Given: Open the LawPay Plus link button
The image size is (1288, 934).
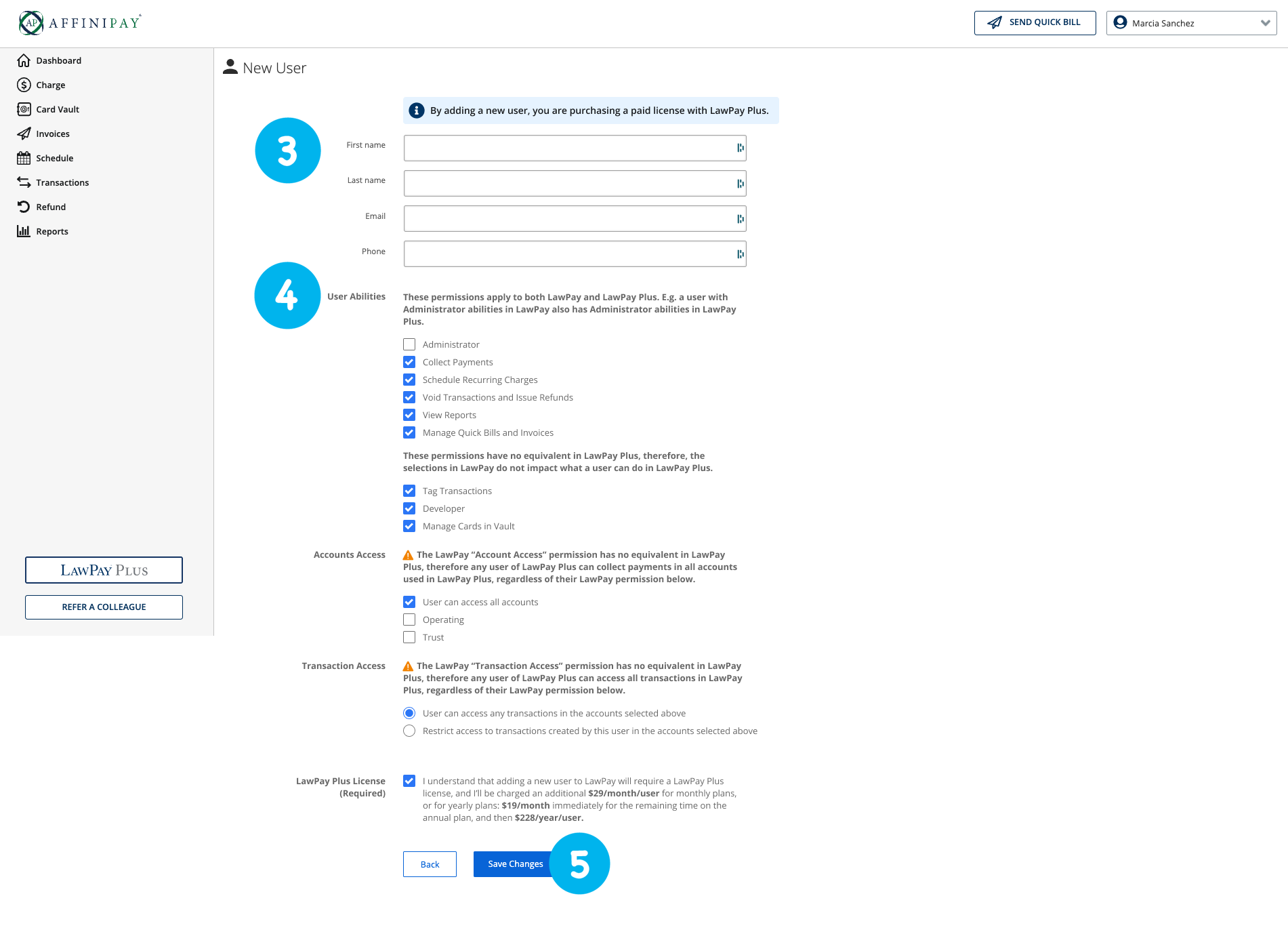Looking at the screenshot, I should pos(104,570).
